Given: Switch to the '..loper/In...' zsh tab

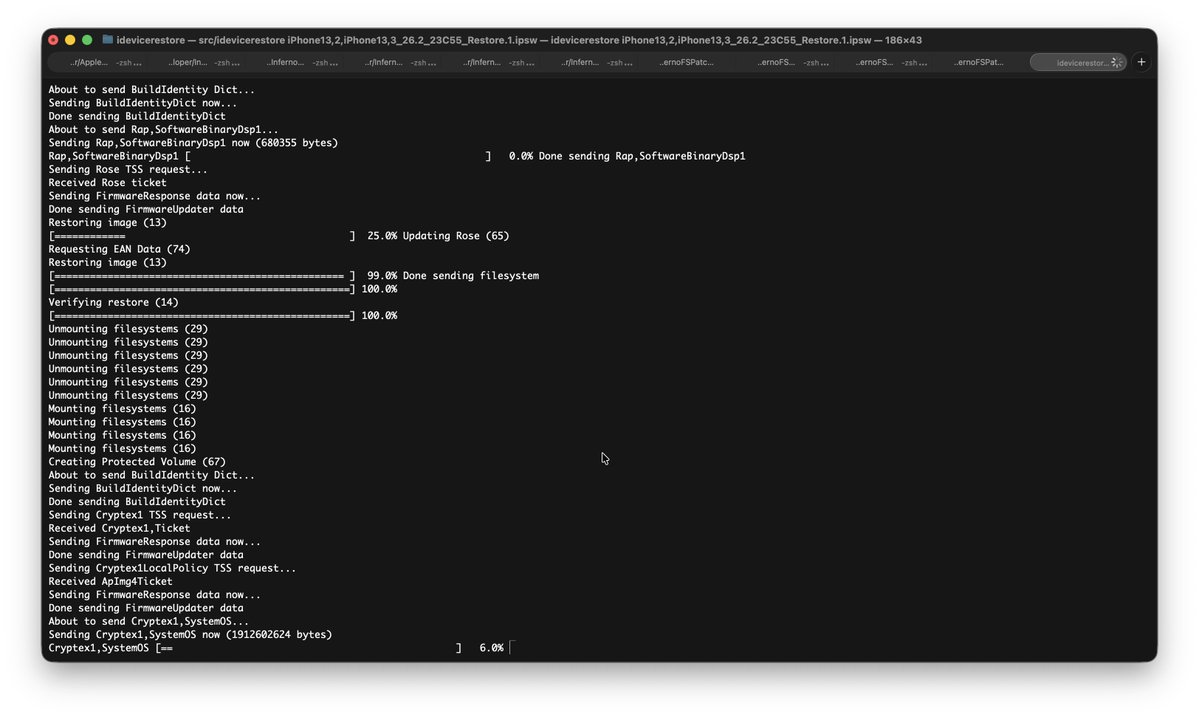Looking at the screenshot, I should 203,63.
